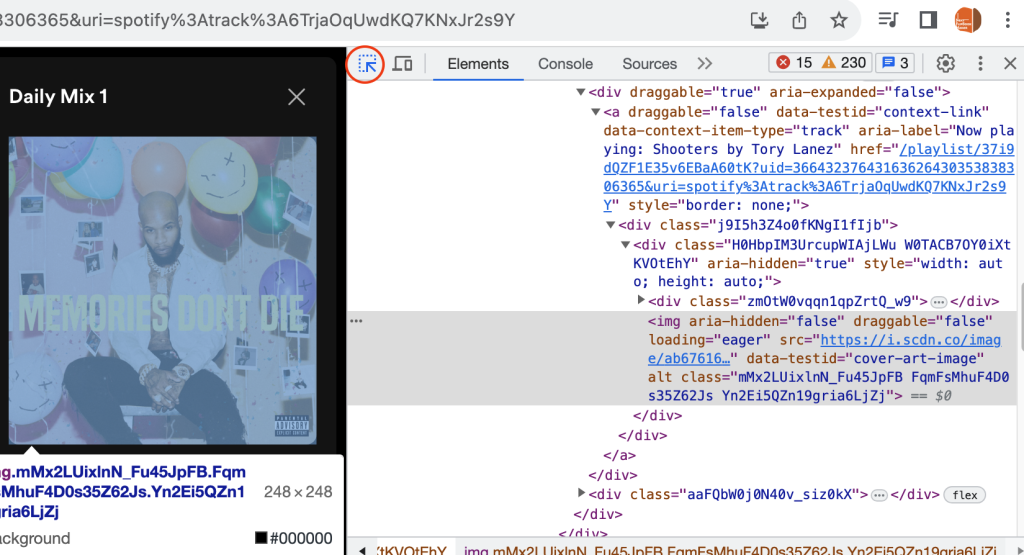
Task: Click the blue issues count badge
Action: click(894, 63)
